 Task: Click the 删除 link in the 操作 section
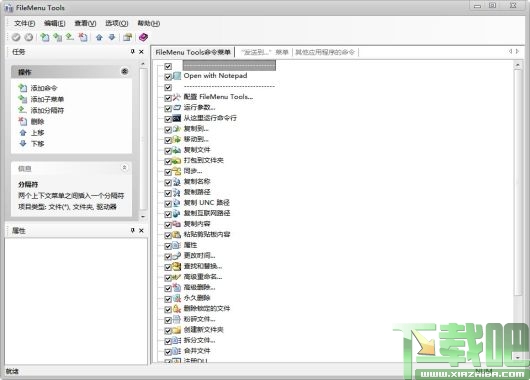pyautogui.click(x=38, y=122)
